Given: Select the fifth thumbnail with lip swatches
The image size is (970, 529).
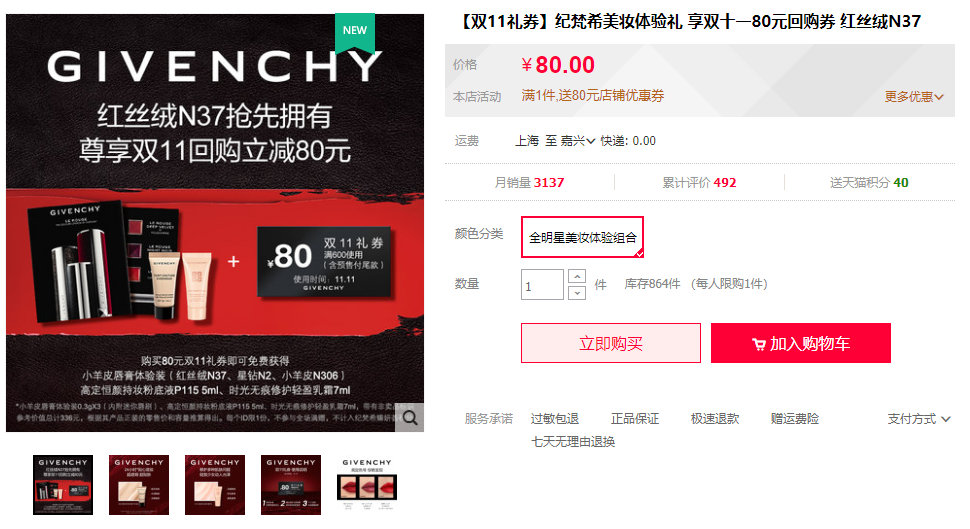Looking at the screenshot, I should tap(367, 485).
